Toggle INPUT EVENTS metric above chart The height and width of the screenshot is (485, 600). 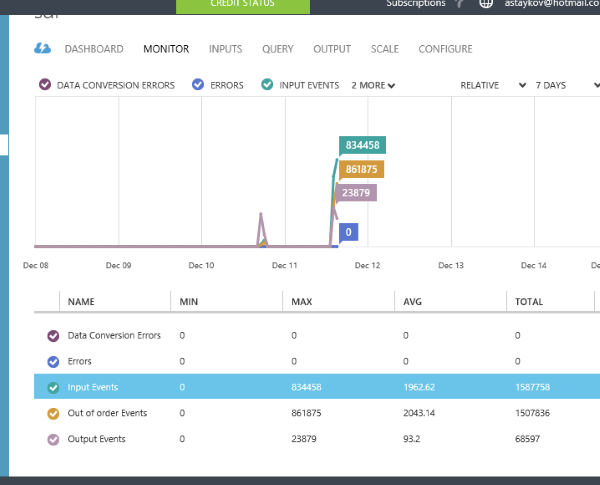[x=267, y=84]
